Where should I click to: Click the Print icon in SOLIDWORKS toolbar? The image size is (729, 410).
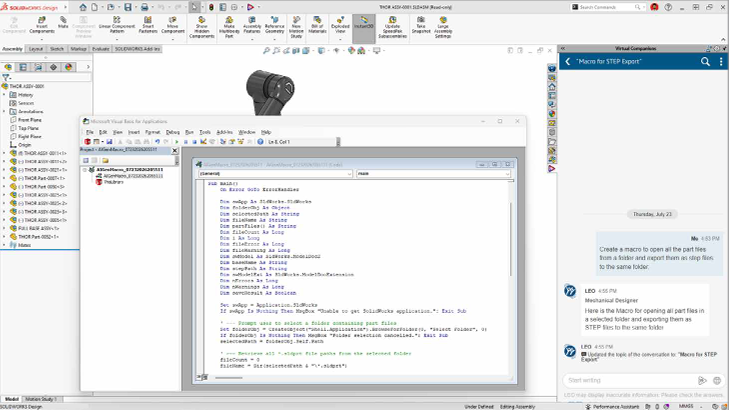(145, 7)
